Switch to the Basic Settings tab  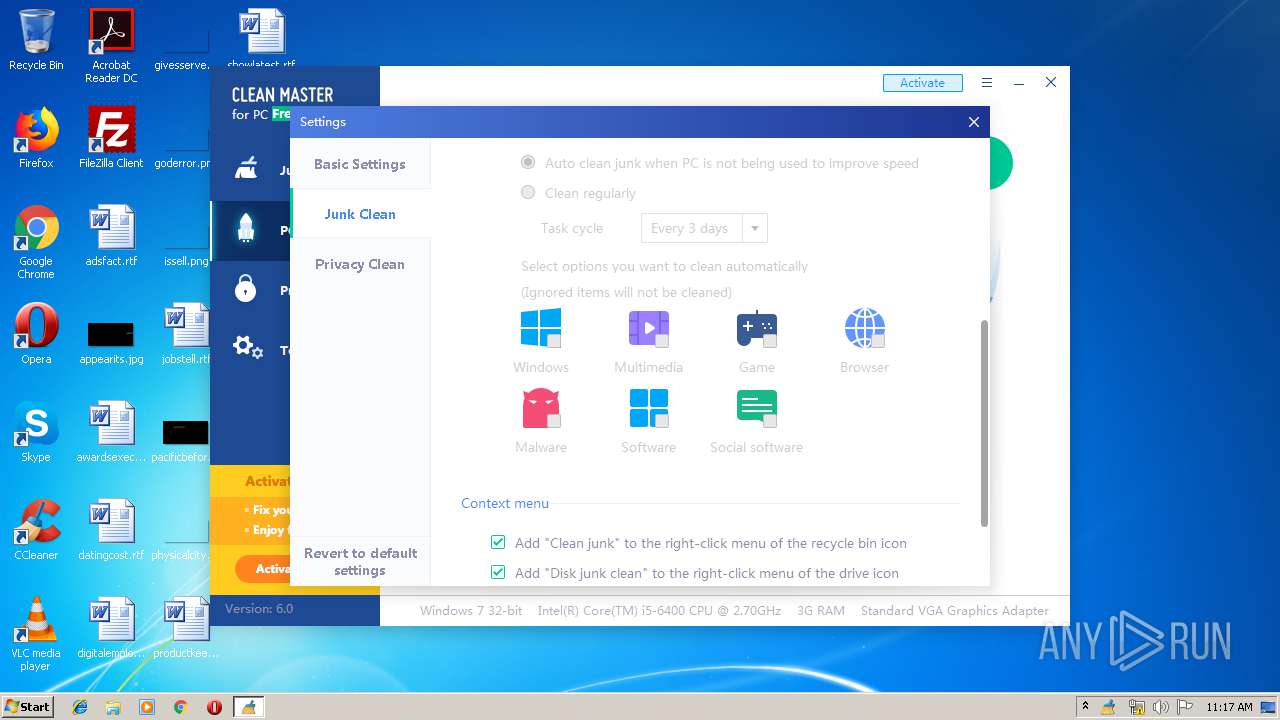pyautogui.click(x=360, y=164)
